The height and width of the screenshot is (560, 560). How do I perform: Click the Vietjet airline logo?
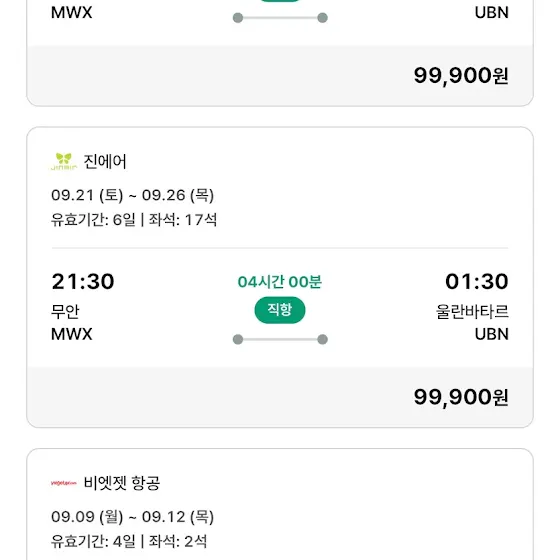[64, 483]
